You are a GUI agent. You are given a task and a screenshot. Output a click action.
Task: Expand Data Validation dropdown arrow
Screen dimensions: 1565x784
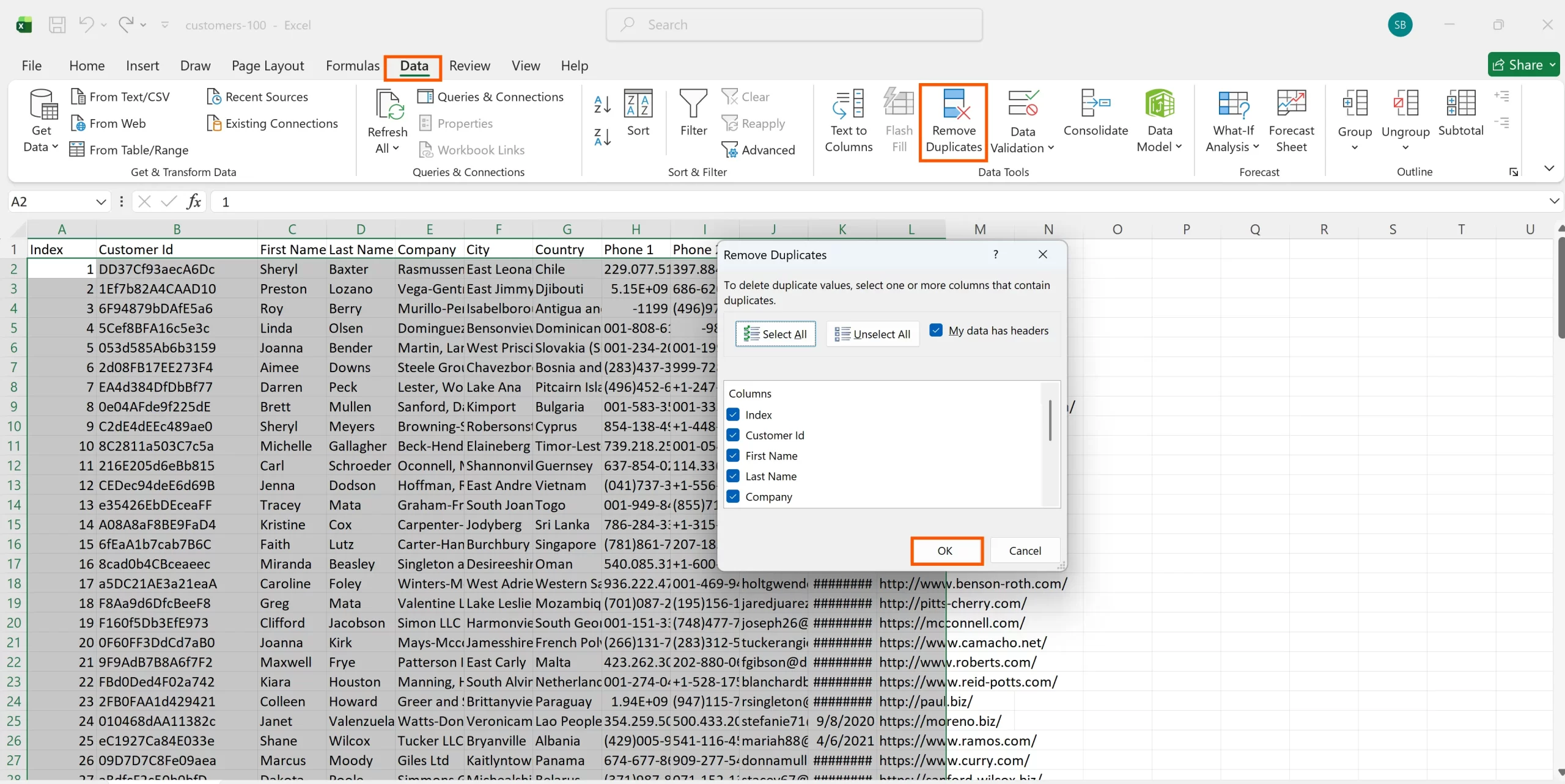(x=1051, y=148)
